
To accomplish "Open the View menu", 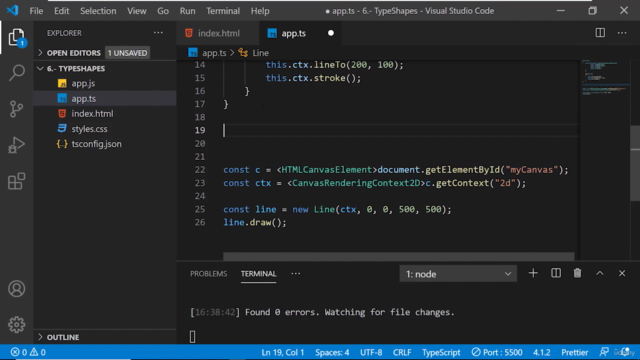I will [137, 11].
